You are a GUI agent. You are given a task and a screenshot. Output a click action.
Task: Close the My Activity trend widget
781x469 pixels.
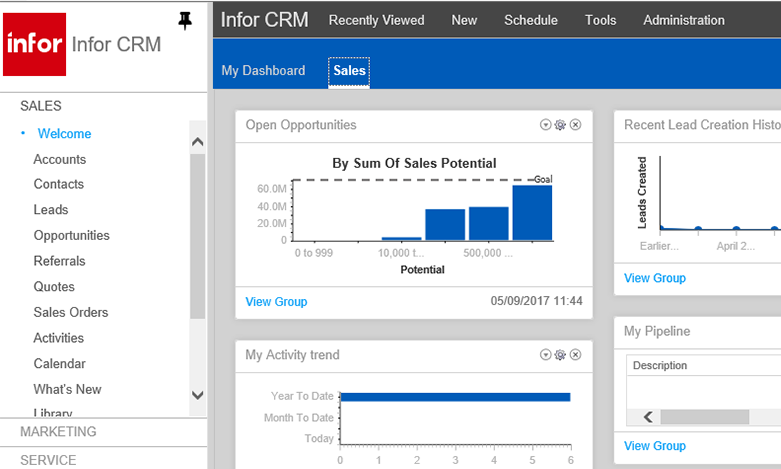(575, 354)
